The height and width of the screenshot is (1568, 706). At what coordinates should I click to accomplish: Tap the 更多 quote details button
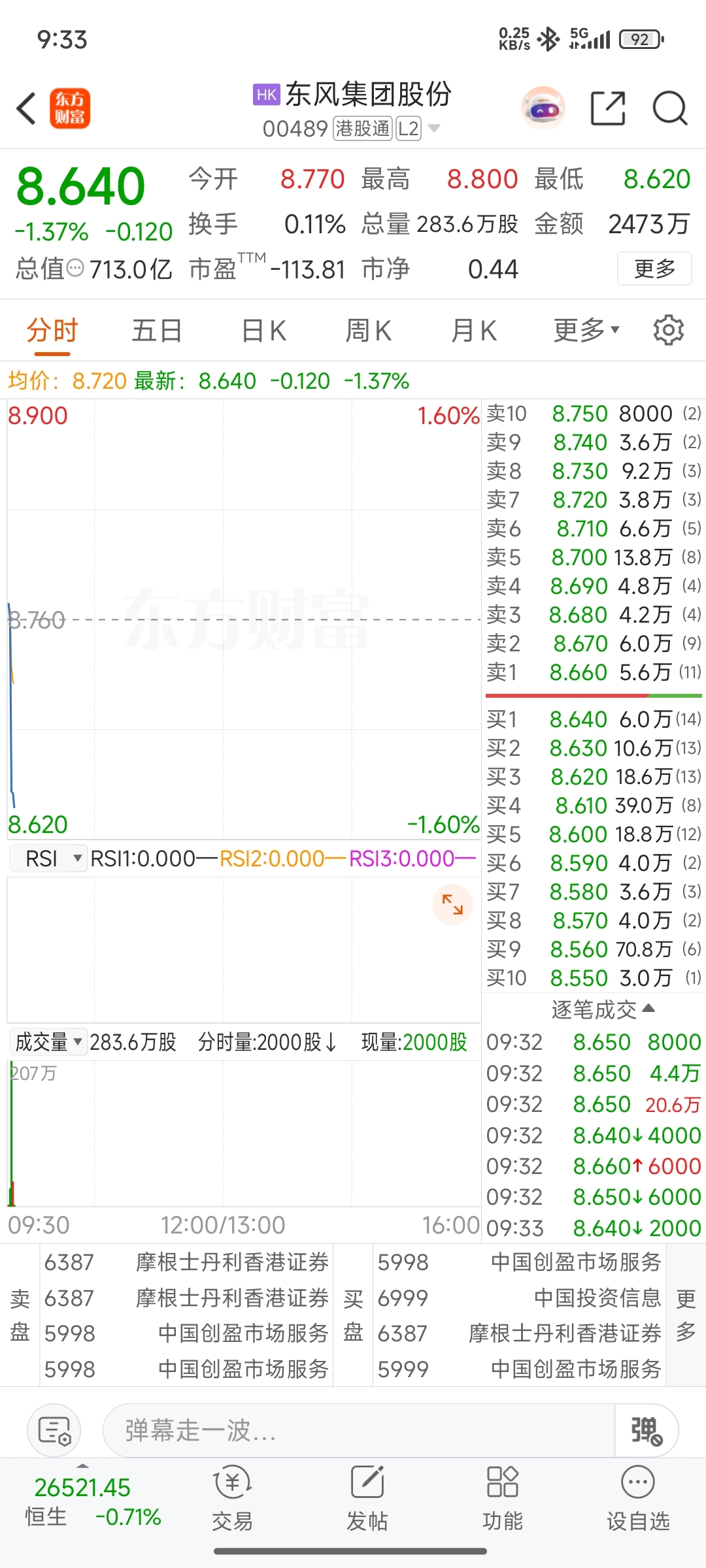(654, 269)
